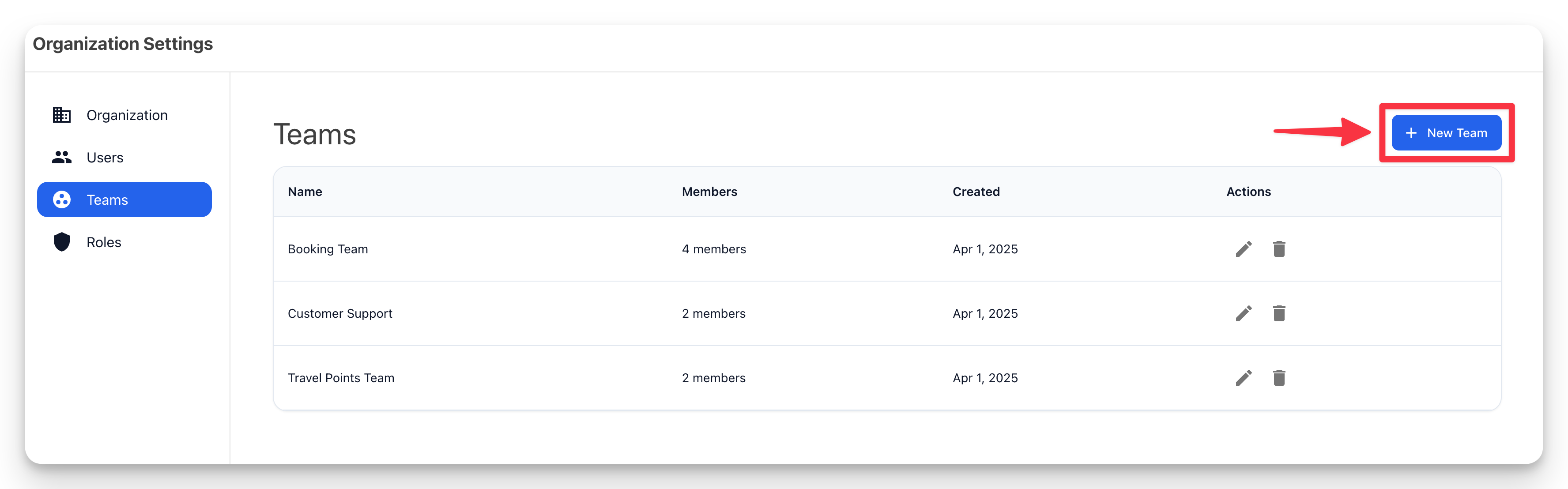Create a New Team
This screenshot has height=489, width=1568.
coord(1446,132)
